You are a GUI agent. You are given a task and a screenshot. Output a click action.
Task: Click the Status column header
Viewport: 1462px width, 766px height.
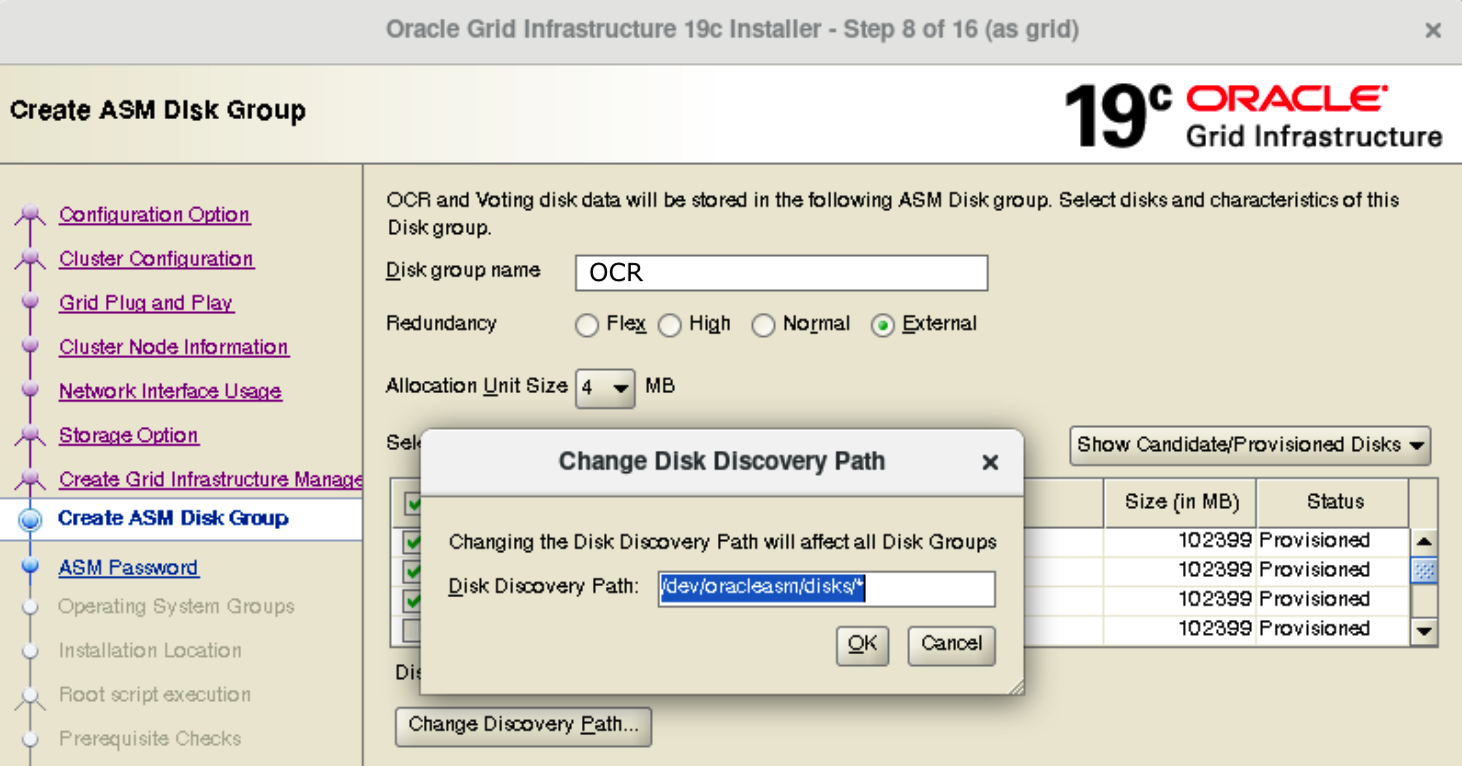point(1334,502)
